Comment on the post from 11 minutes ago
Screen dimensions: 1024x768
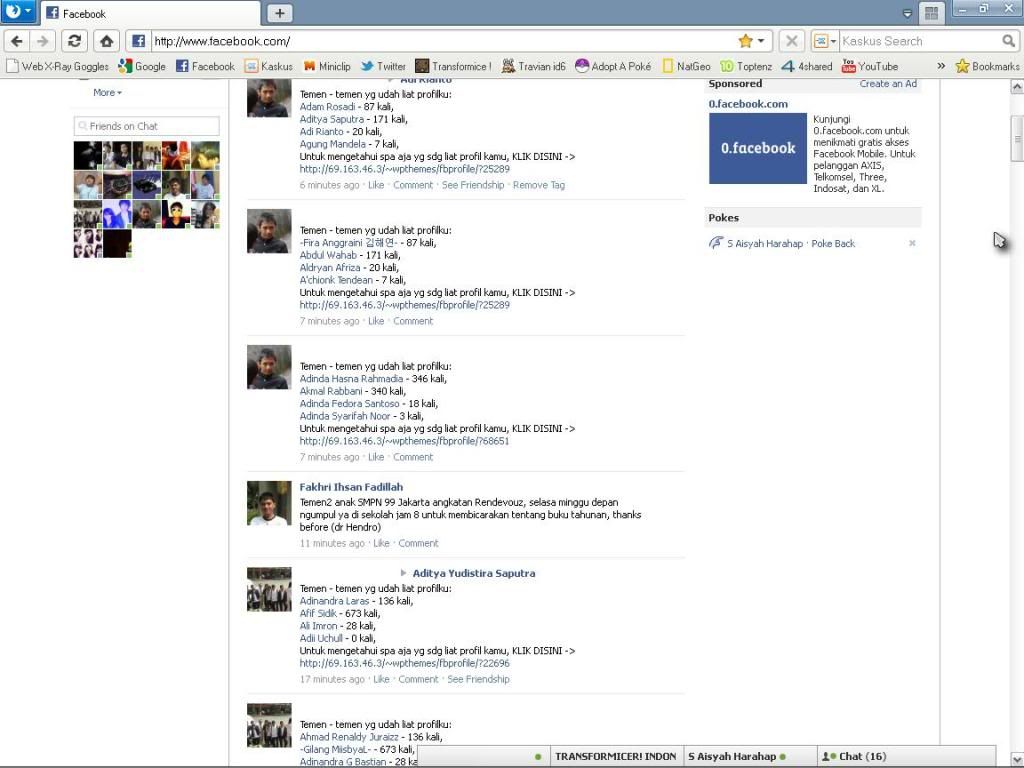pos(419,543)
